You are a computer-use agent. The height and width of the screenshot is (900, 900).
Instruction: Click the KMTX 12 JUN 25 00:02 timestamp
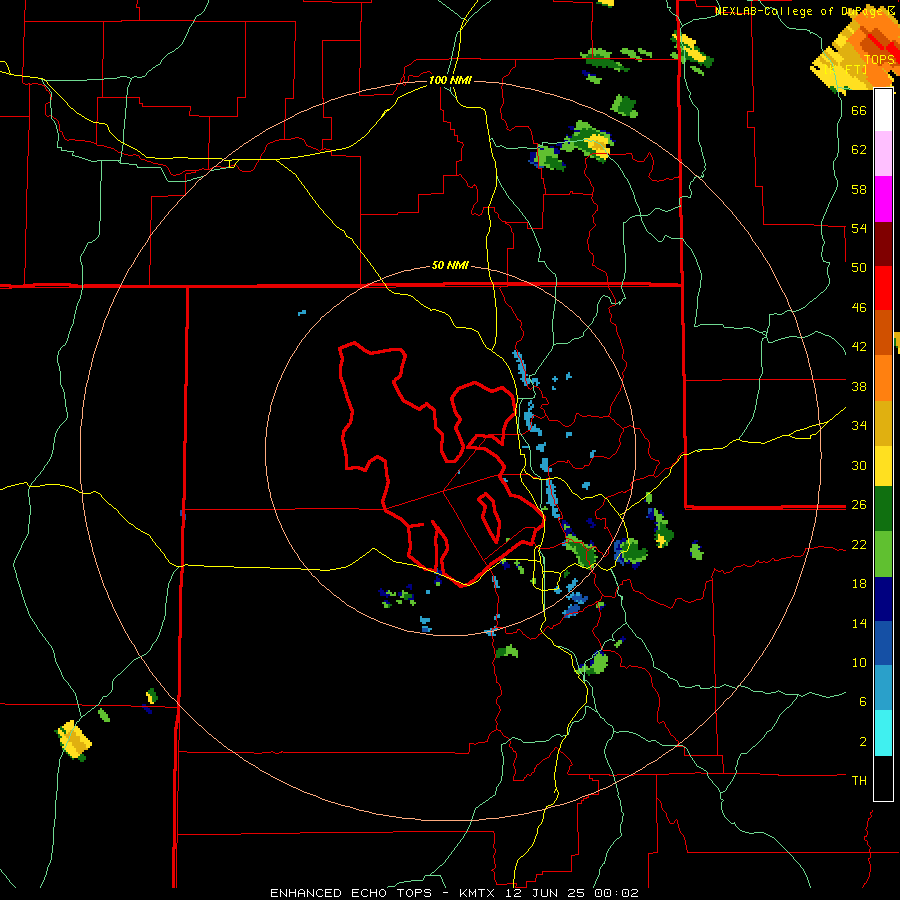(x=549, y=893)
